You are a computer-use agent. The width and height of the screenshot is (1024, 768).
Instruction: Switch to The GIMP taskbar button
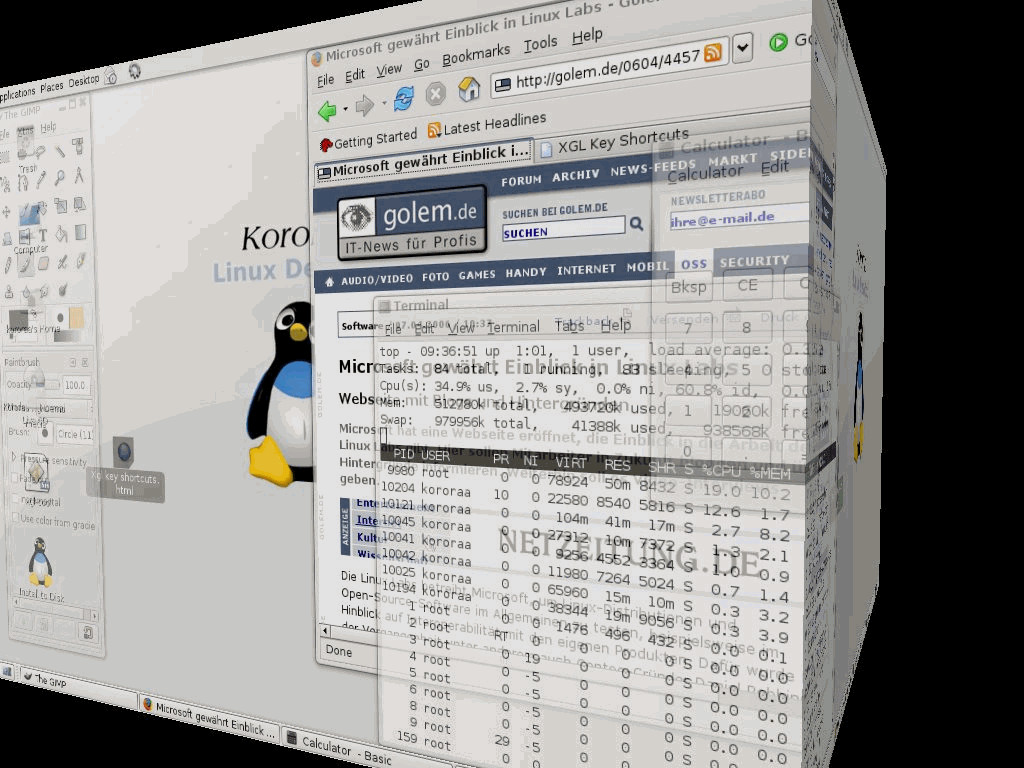tap(77, 686)
